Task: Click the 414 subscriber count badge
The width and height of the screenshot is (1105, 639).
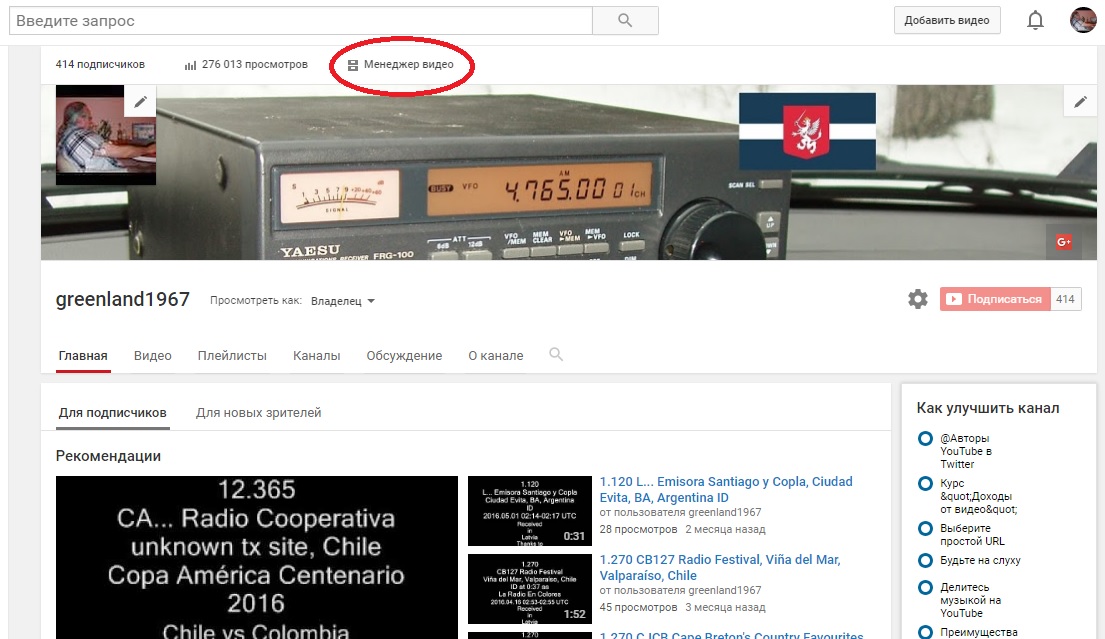Action: (1066, 299)
